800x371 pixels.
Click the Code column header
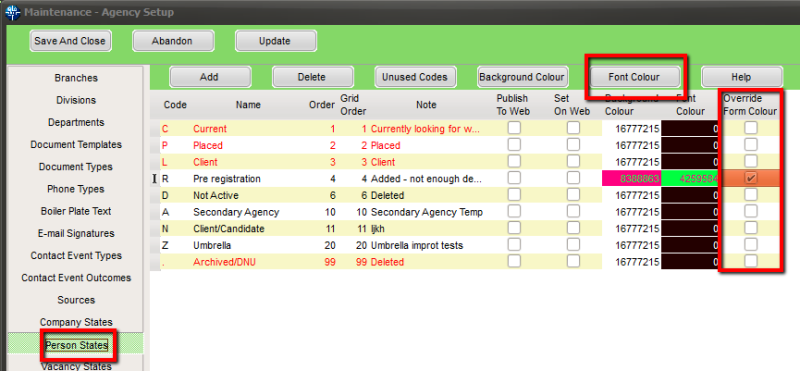coord(175,105)
